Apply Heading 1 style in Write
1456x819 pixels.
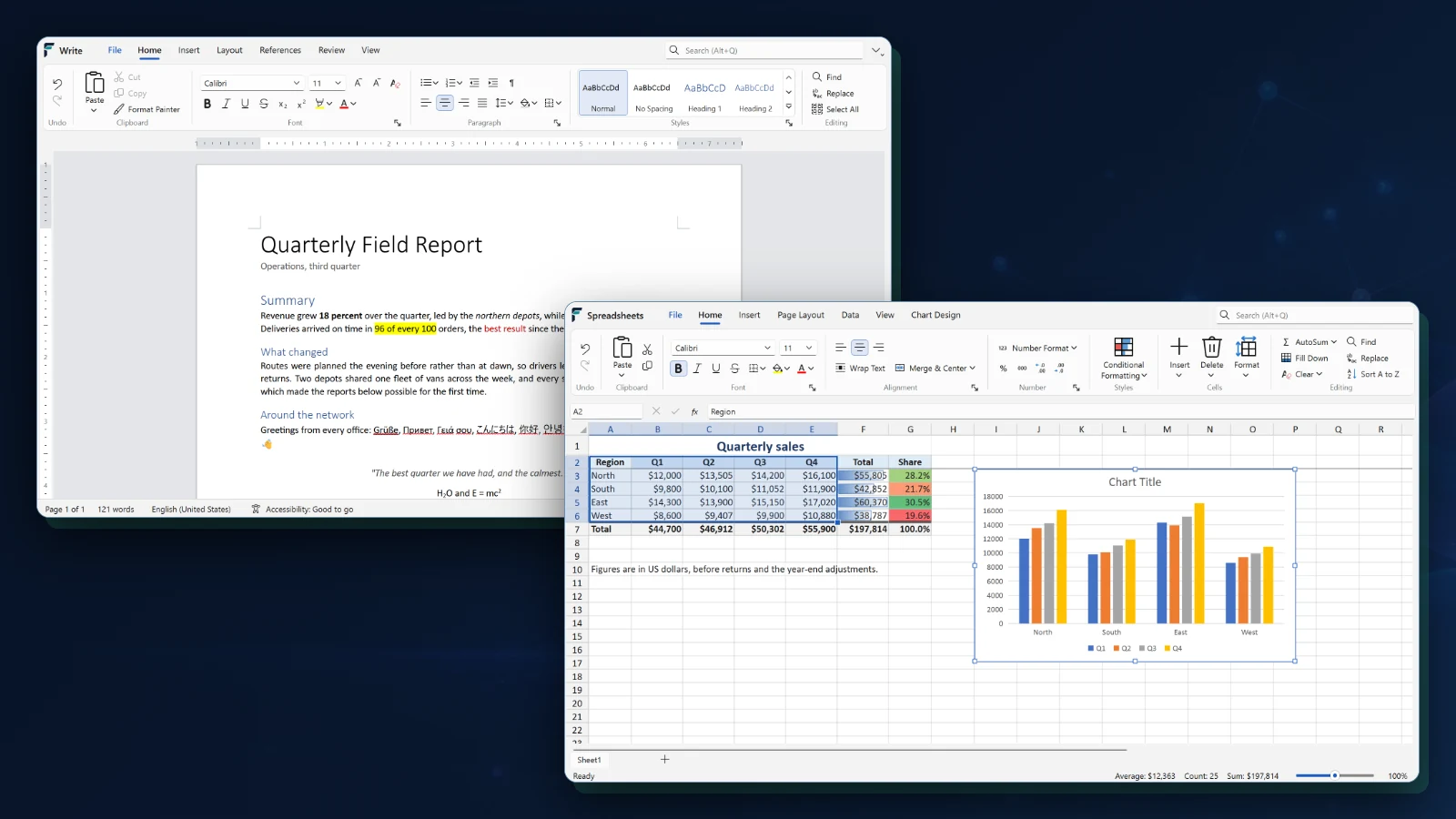coord(704,94)
